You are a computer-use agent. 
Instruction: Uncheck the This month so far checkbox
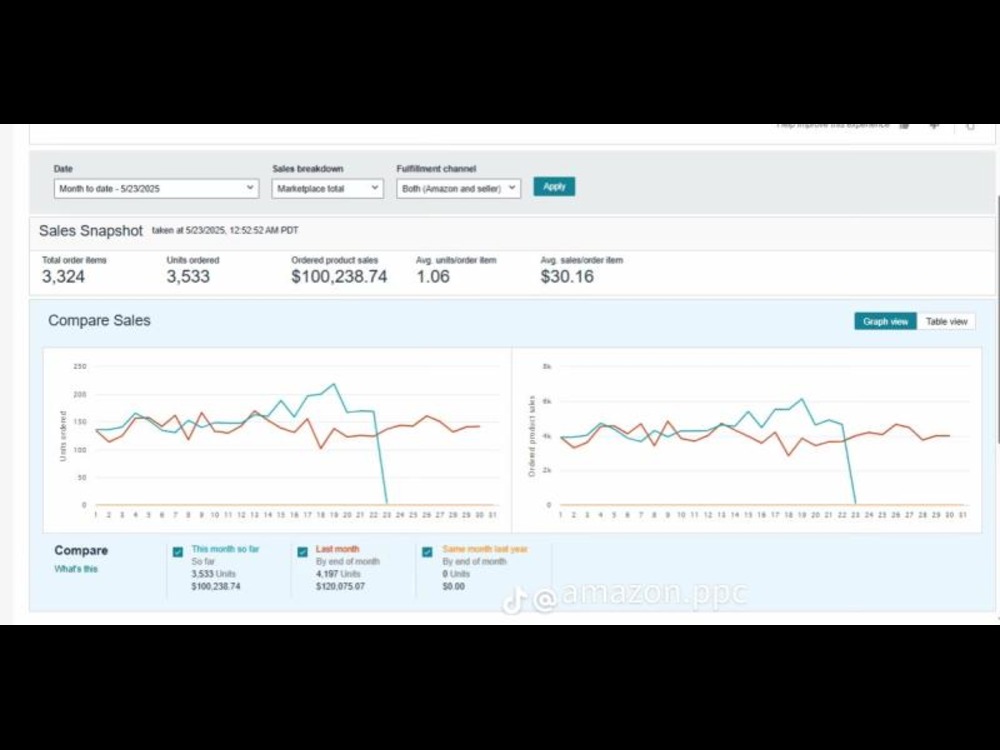pos(178,552)
